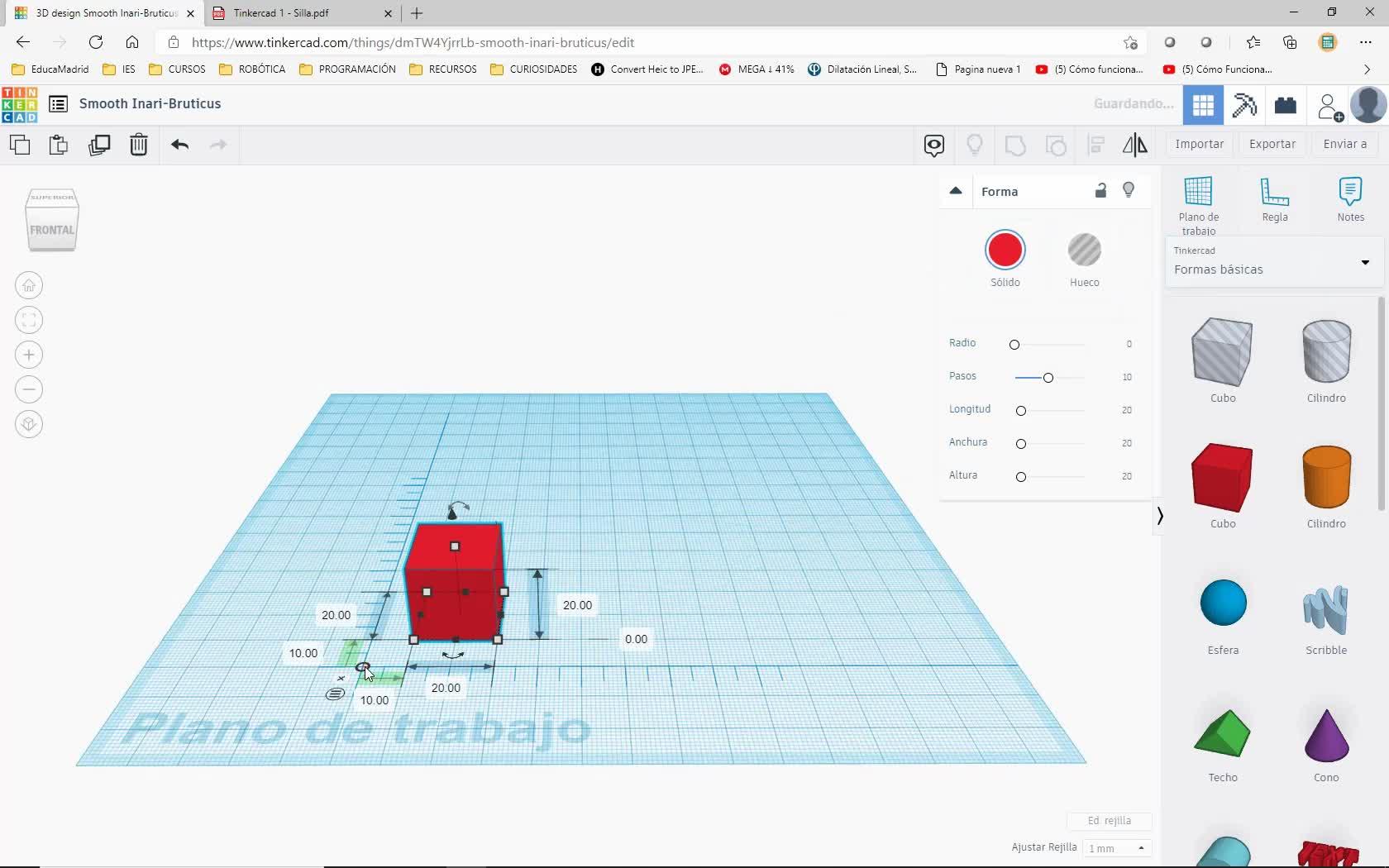Delete the selected shape with trash icon

(x=139, y=145)
